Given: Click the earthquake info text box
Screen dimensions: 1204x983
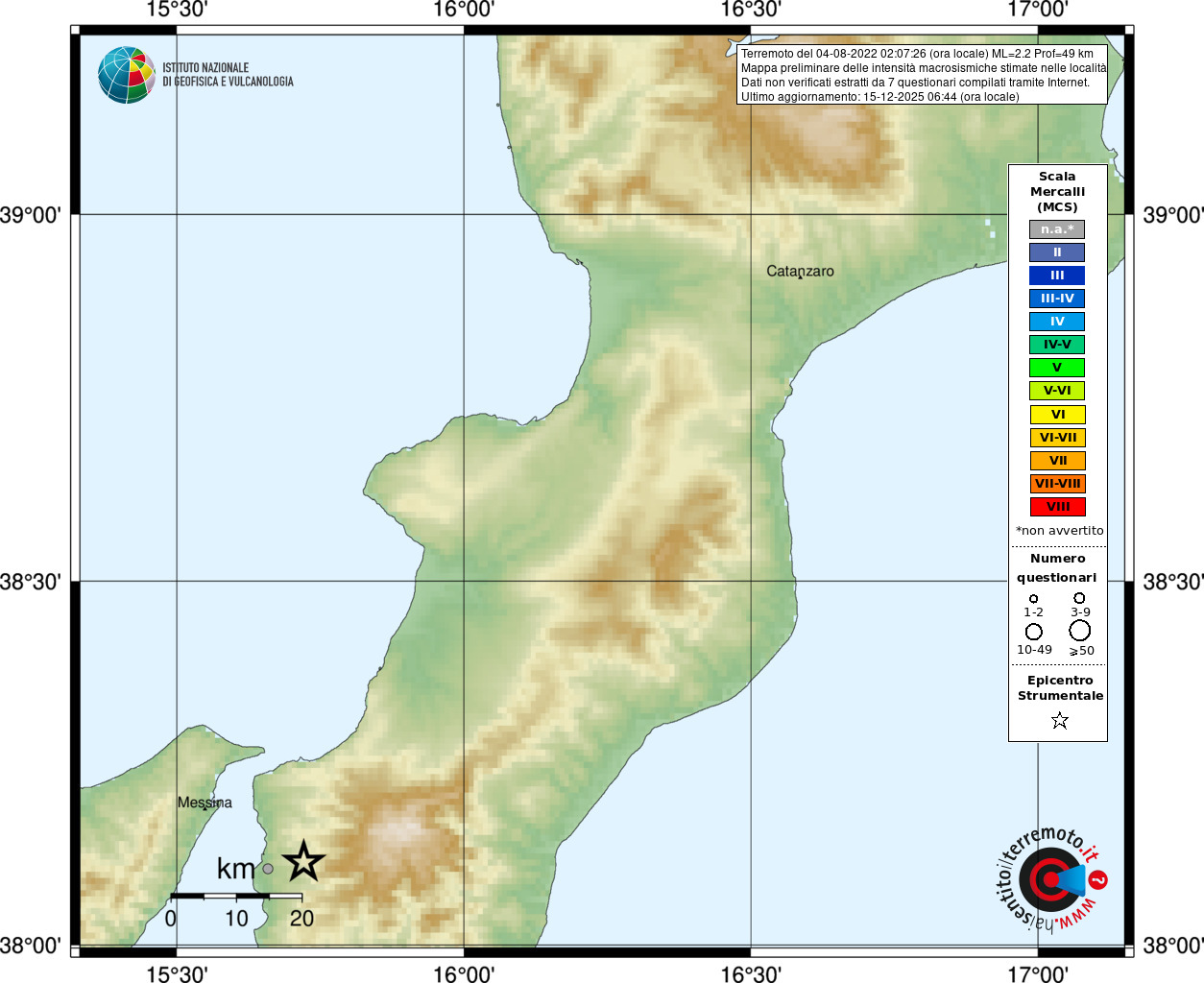Looking at the screenshot, I should click(x=922, y=75).
